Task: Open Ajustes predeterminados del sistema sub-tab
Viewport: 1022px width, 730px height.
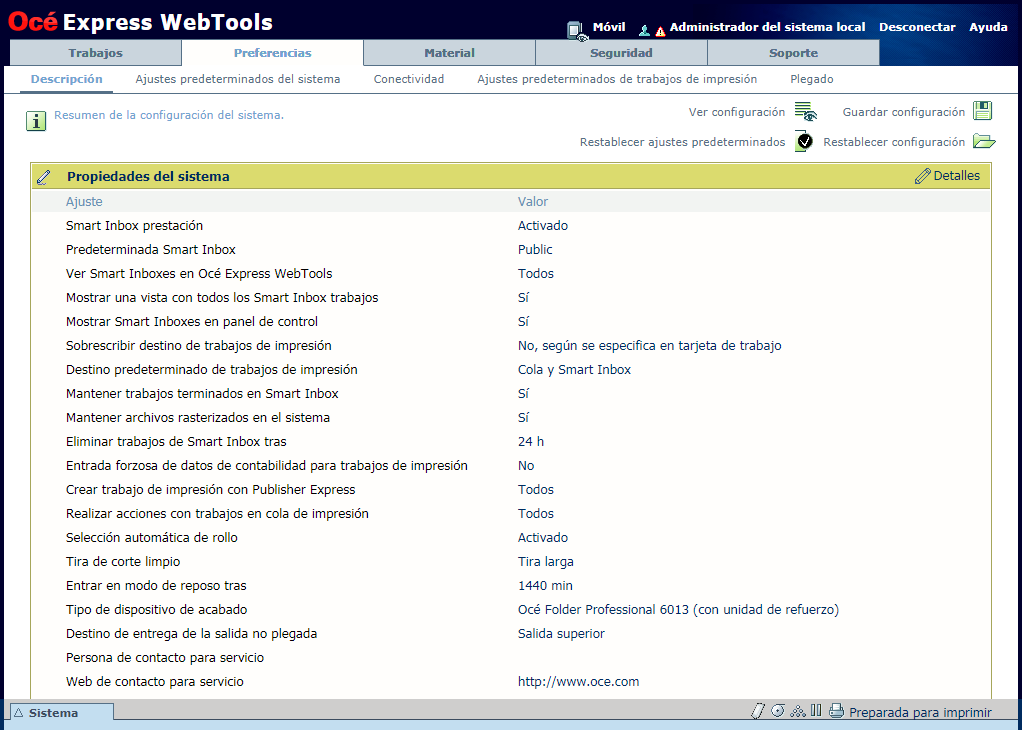Action: (238, 79)
